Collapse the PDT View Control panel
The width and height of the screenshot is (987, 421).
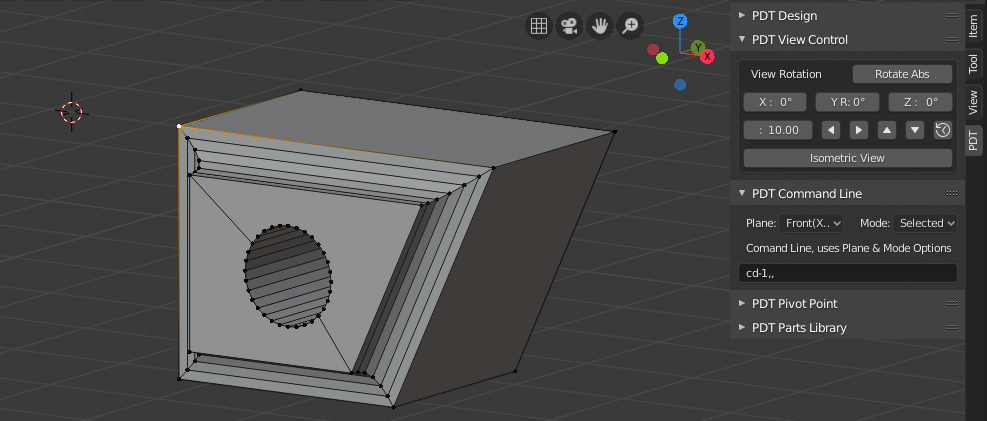pyautogui.click(x=799, y=40)
